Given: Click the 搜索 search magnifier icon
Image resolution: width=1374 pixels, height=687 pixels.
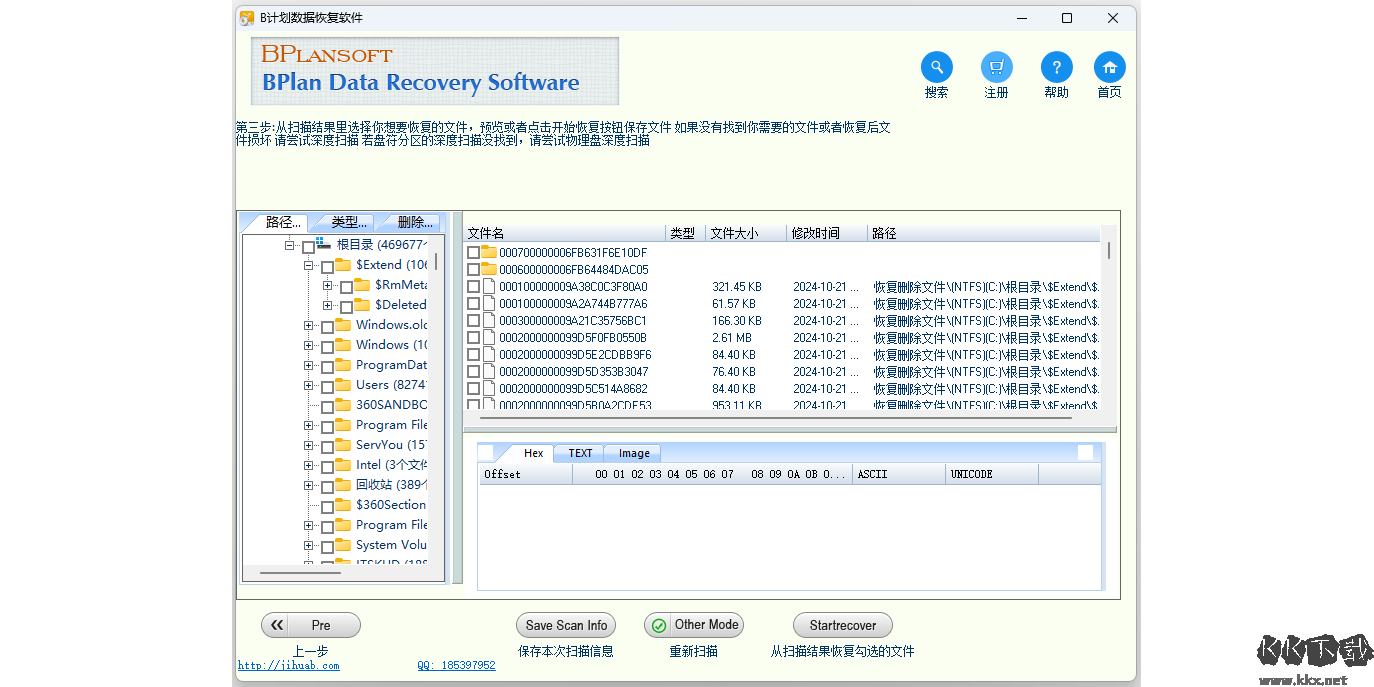Looking at the screenshot, I should click(936, 67).
